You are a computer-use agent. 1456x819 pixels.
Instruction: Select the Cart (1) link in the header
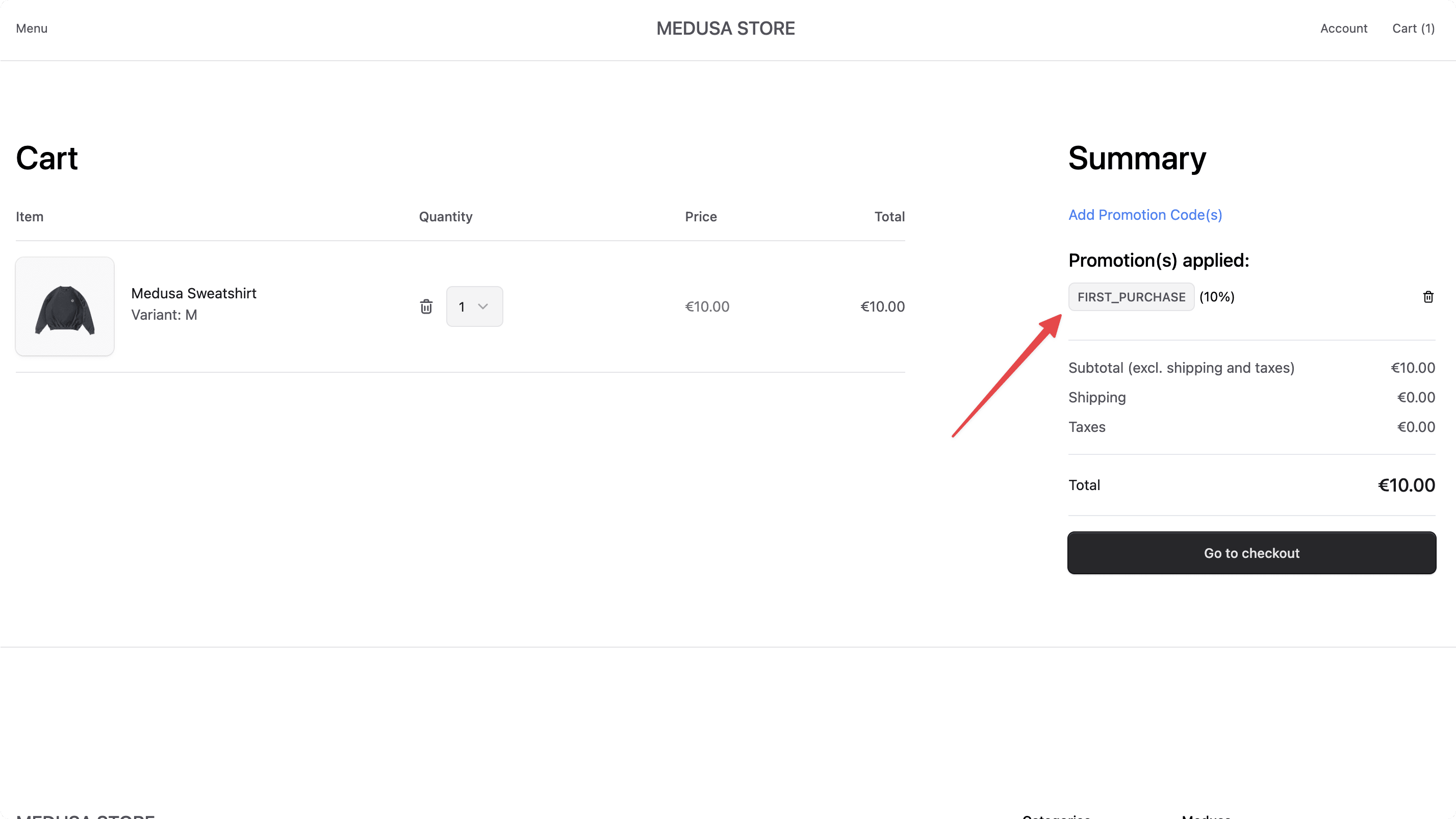1413,28
